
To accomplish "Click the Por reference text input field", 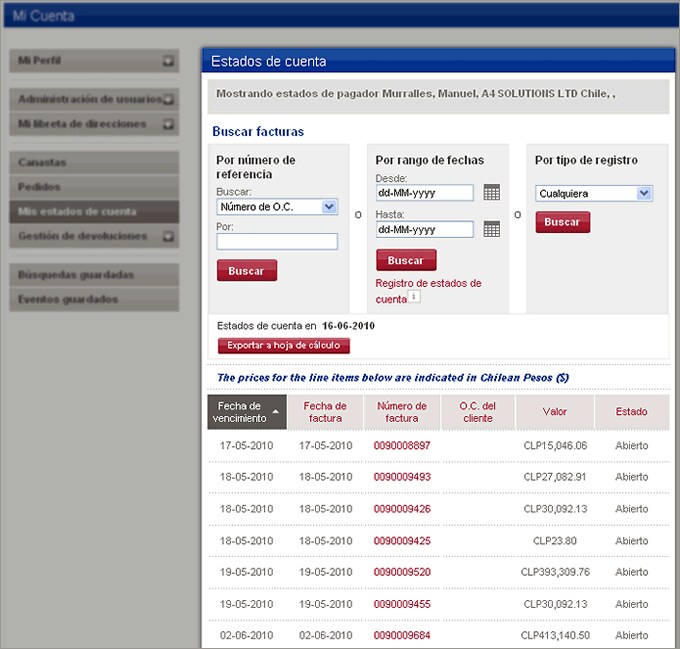I will point(277,241).
